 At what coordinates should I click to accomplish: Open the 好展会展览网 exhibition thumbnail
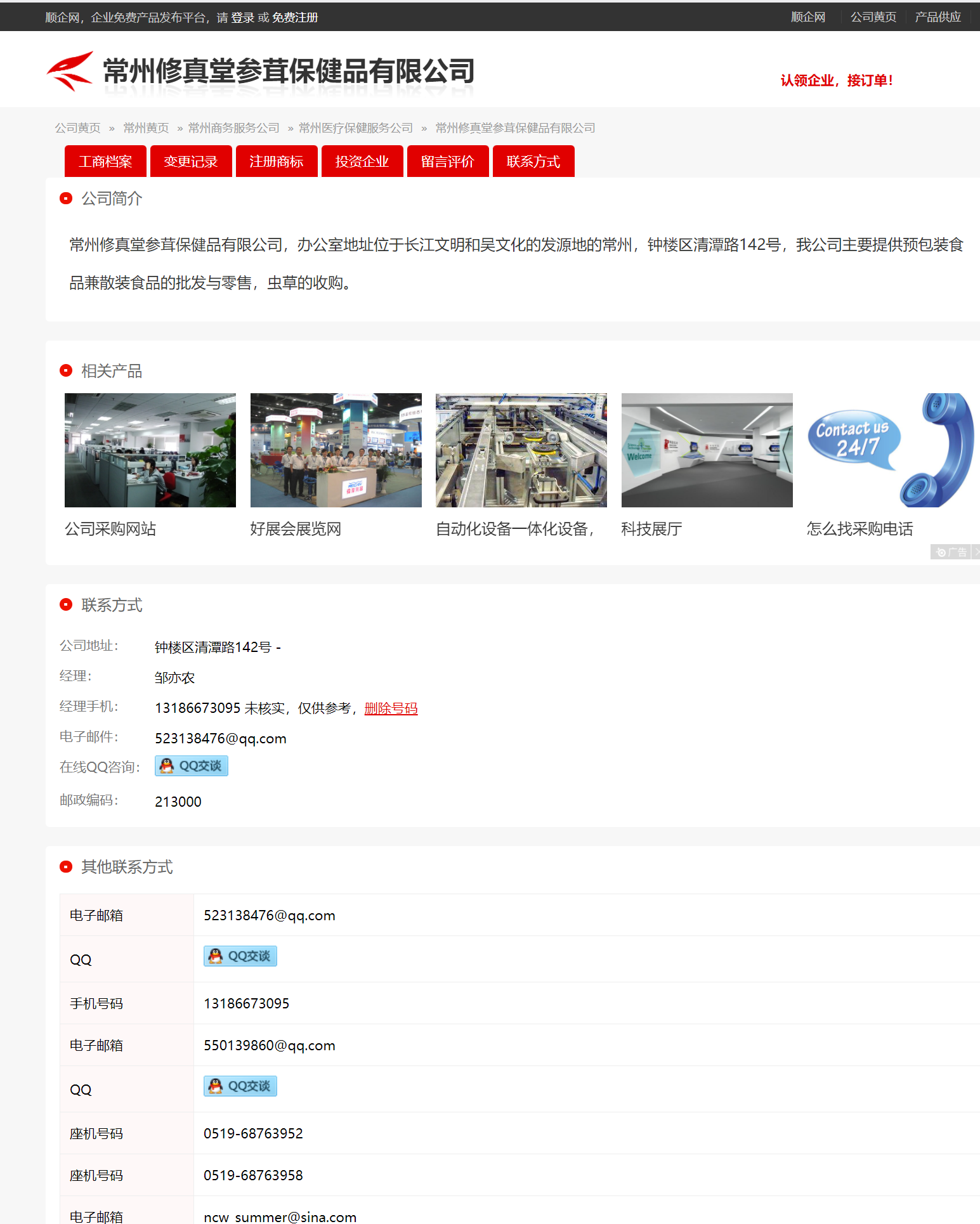pos(336,450)
